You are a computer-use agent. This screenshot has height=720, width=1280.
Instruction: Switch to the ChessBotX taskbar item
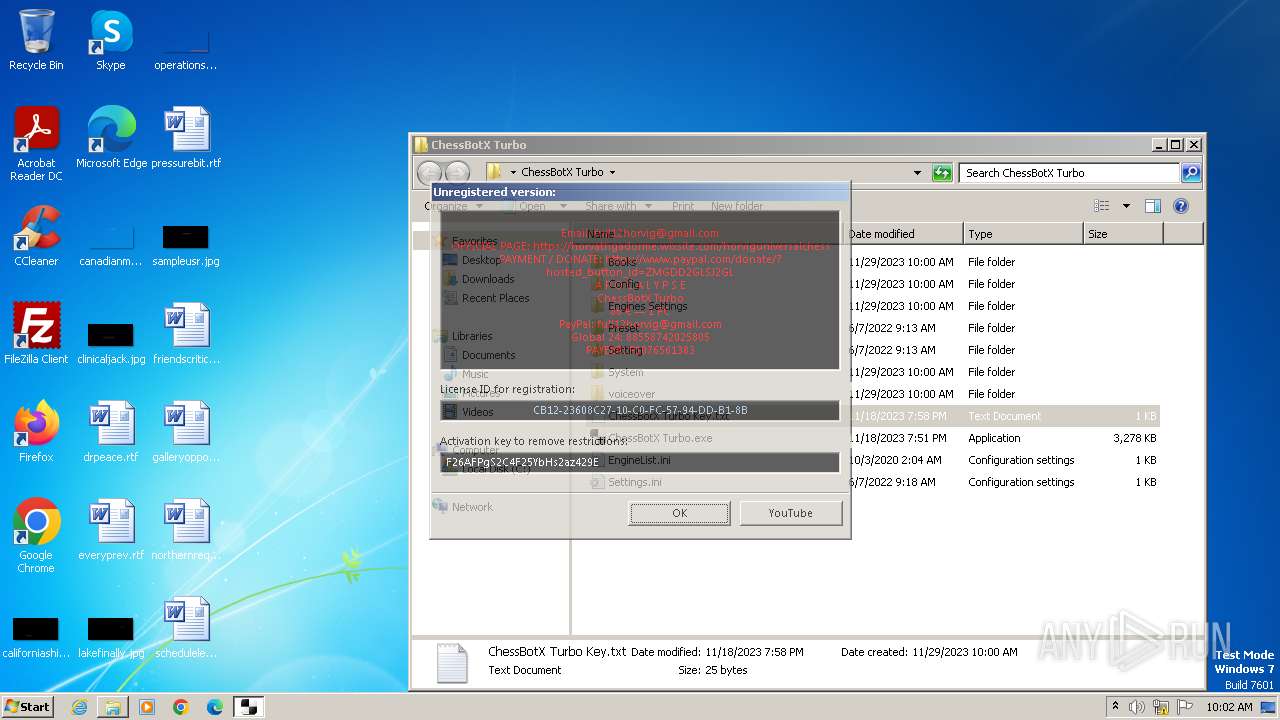pos(249,707)
